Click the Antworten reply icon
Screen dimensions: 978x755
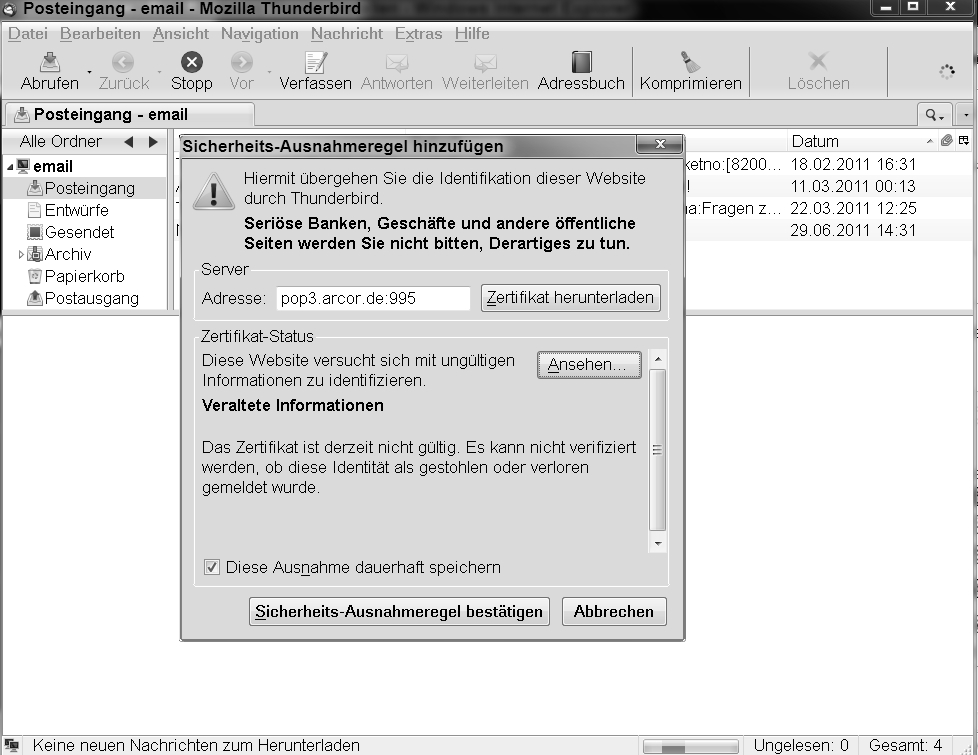tap(397, 62)
